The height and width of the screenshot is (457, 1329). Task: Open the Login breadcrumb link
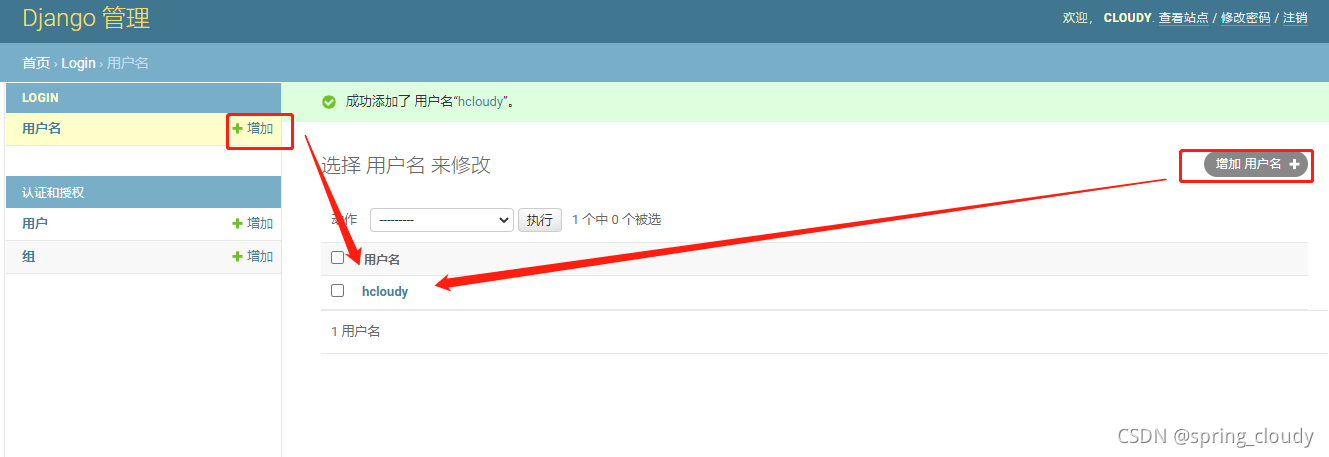coord(79,63)
